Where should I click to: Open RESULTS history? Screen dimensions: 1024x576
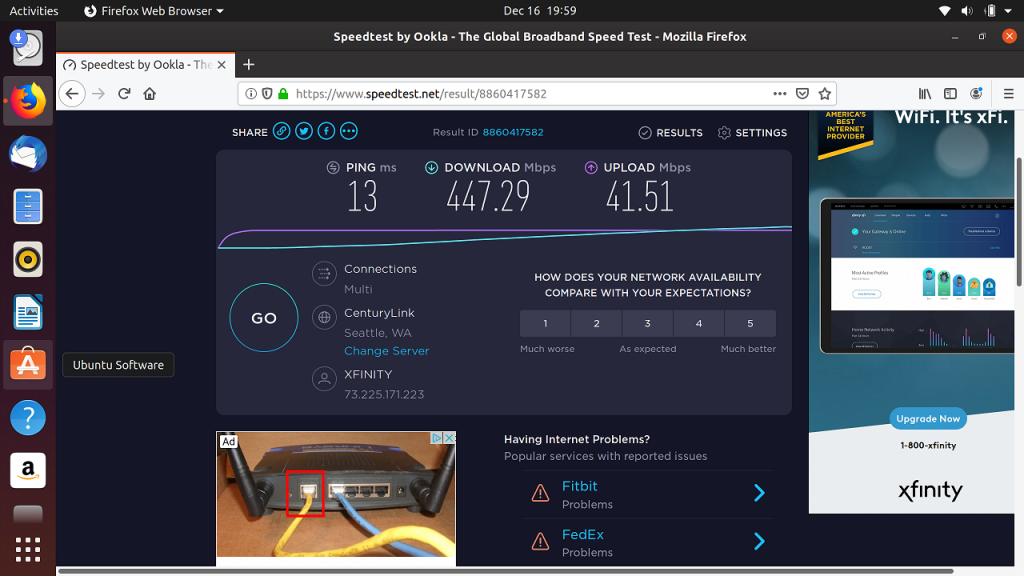pos(671,133)
